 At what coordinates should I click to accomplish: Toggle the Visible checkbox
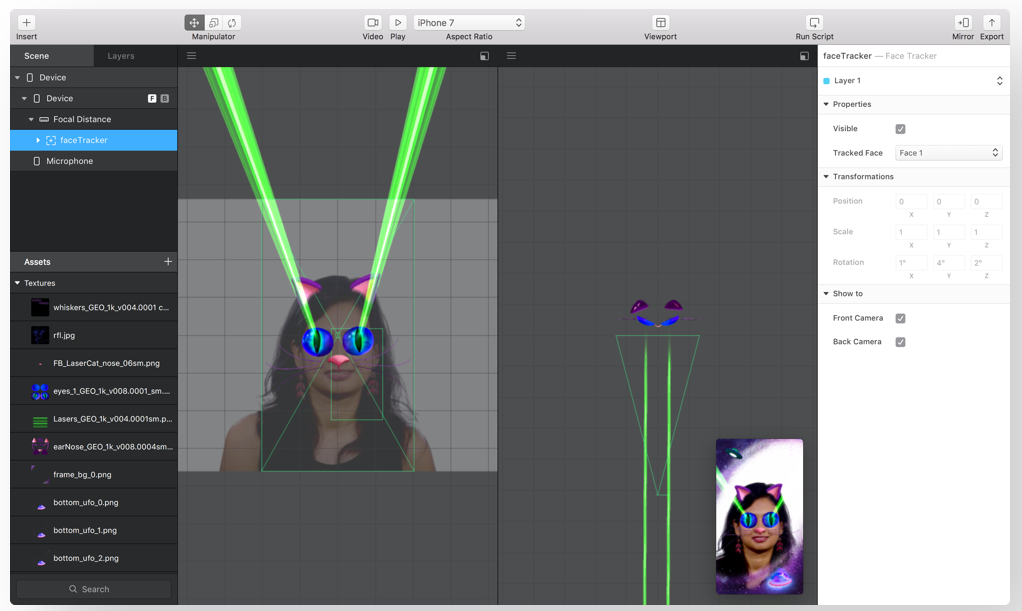900,129
